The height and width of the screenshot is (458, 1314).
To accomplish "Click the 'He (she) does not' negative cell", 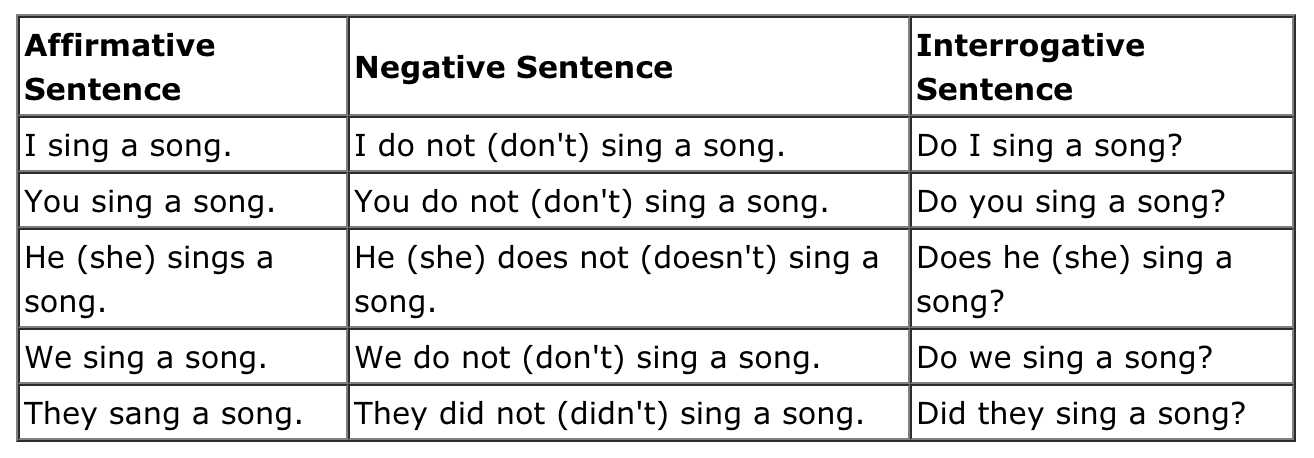I will (617, 279).
